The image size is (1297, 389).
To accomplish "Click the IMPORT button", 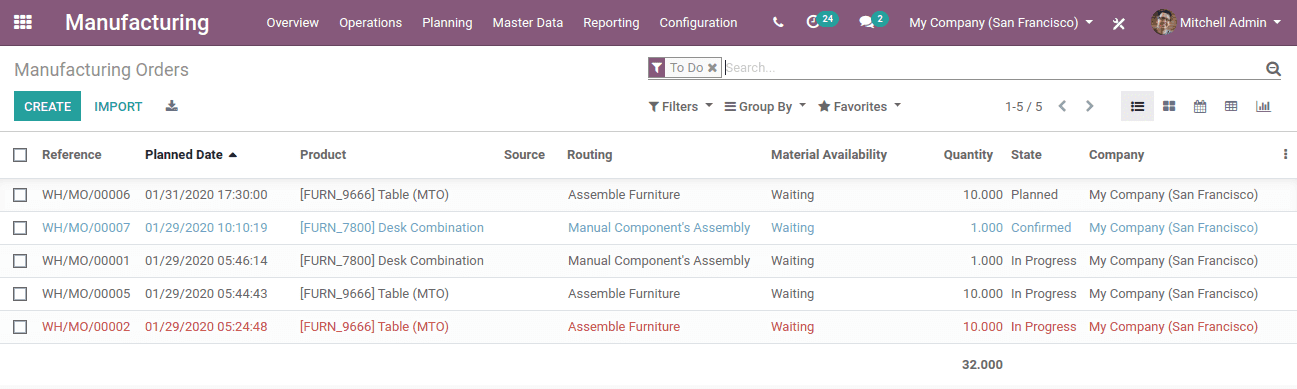I will click(118, 106).
